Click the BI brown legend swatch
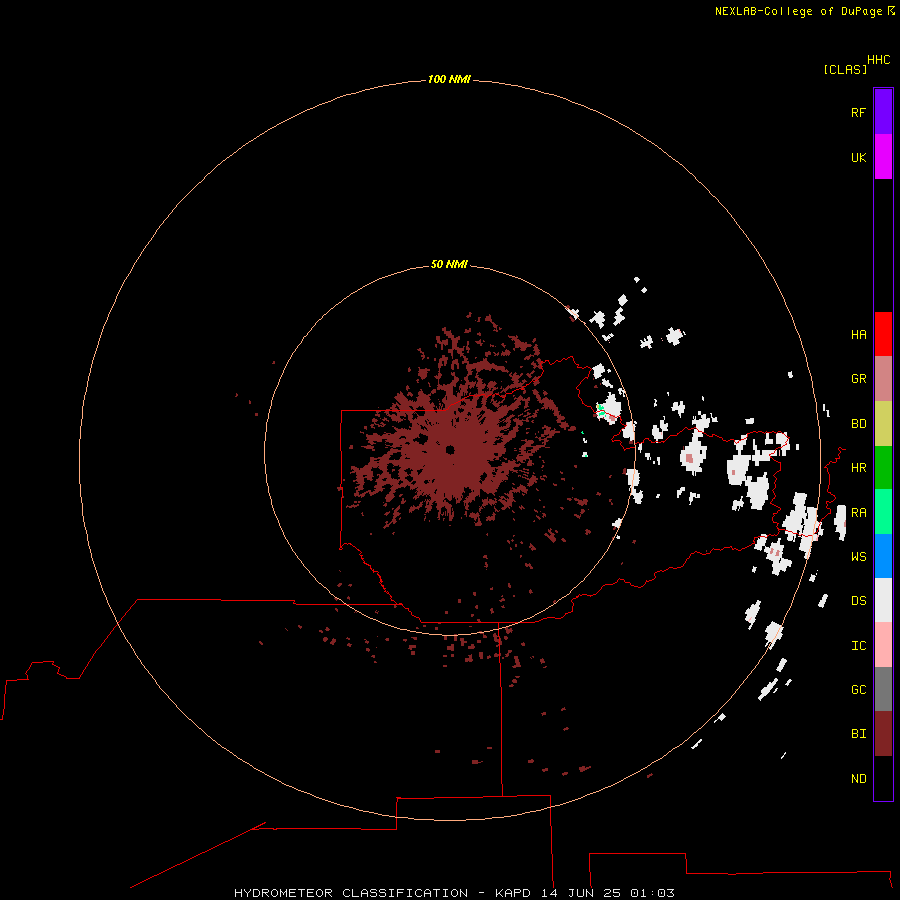Screen dimensions: 900x900 click(883, 734)
